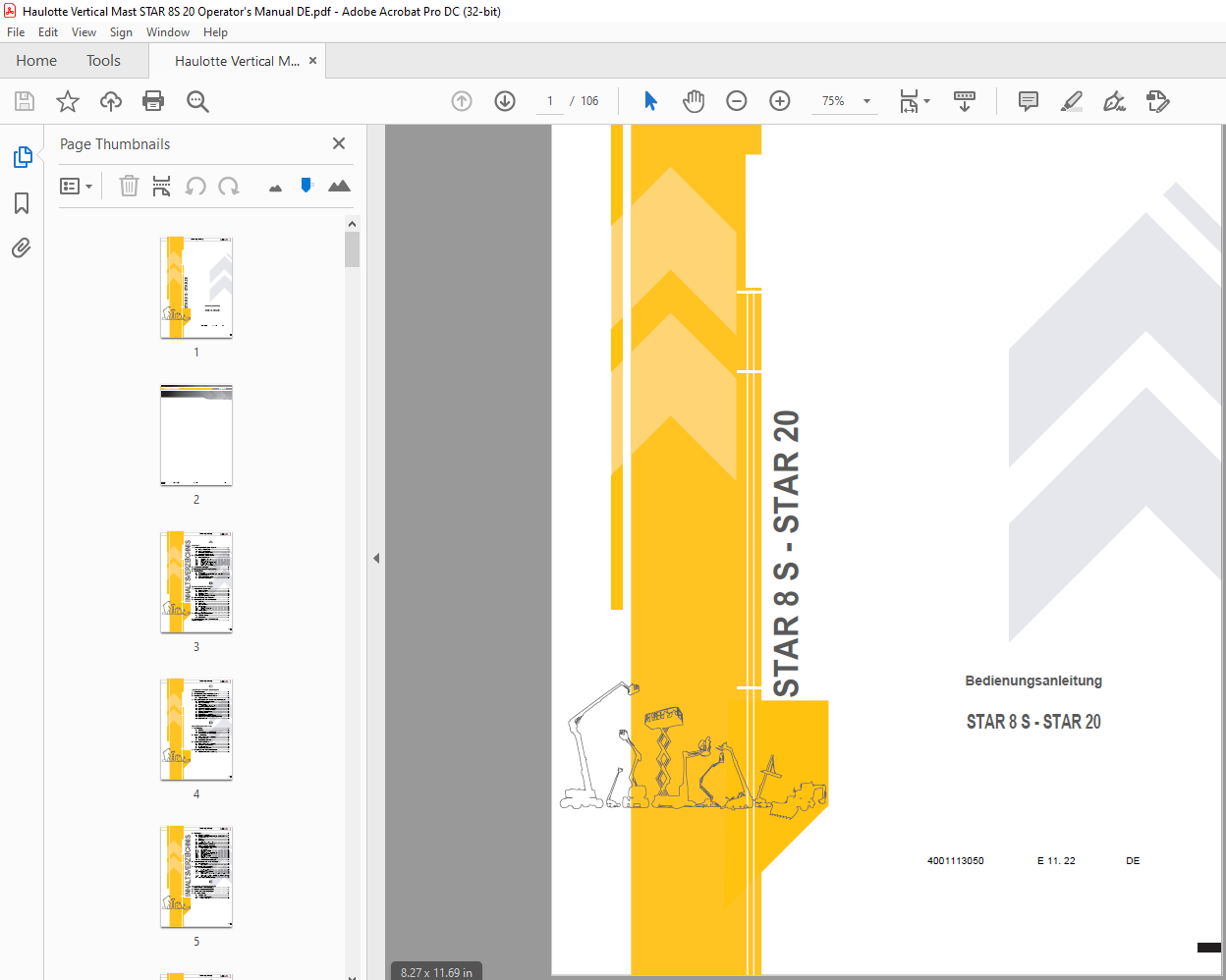Click the cloud upload icon
The image size is (1226, 980).
pos(111,101)
